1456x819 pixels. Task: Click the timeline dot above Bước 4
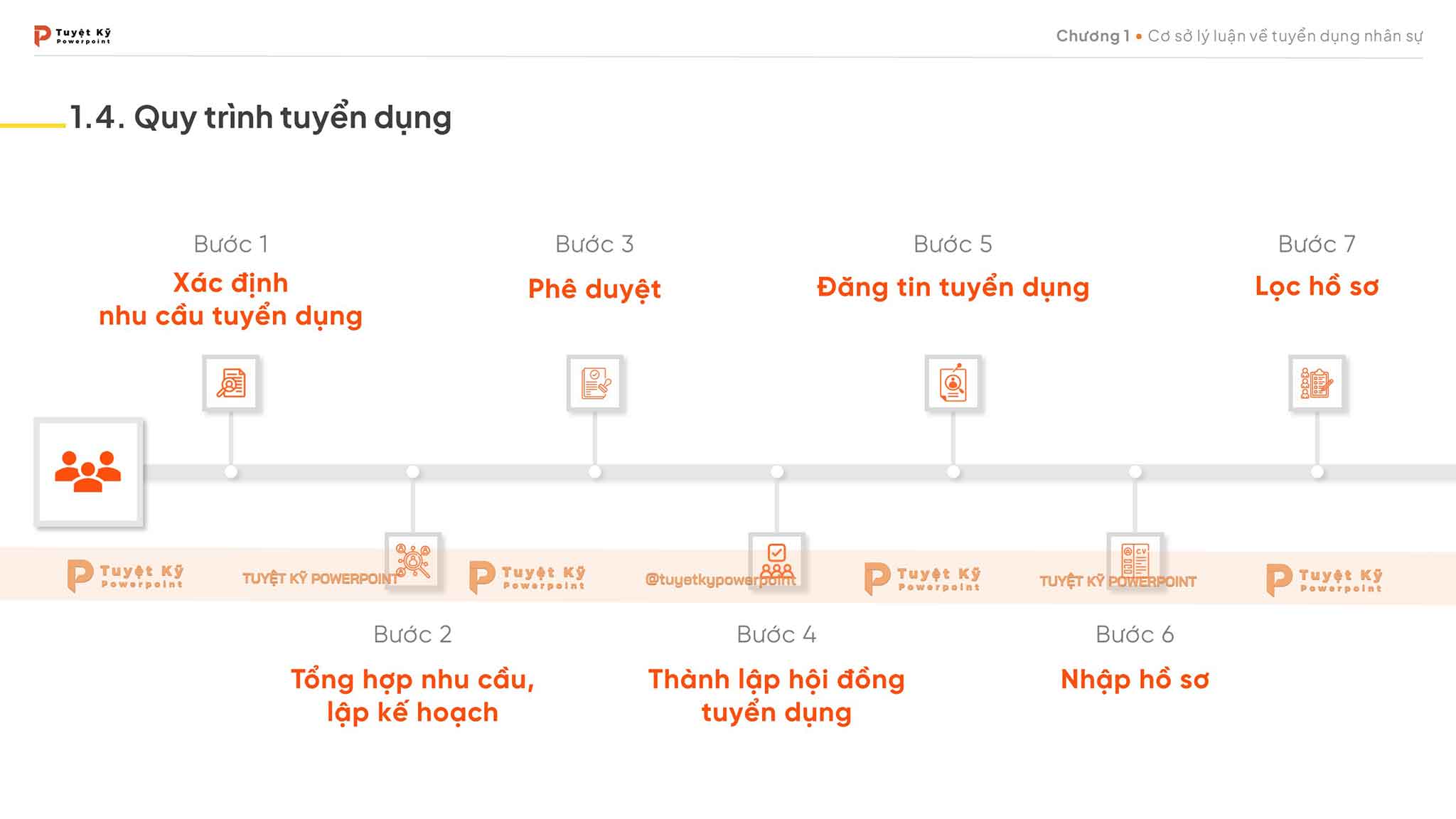tap(777, 471)
